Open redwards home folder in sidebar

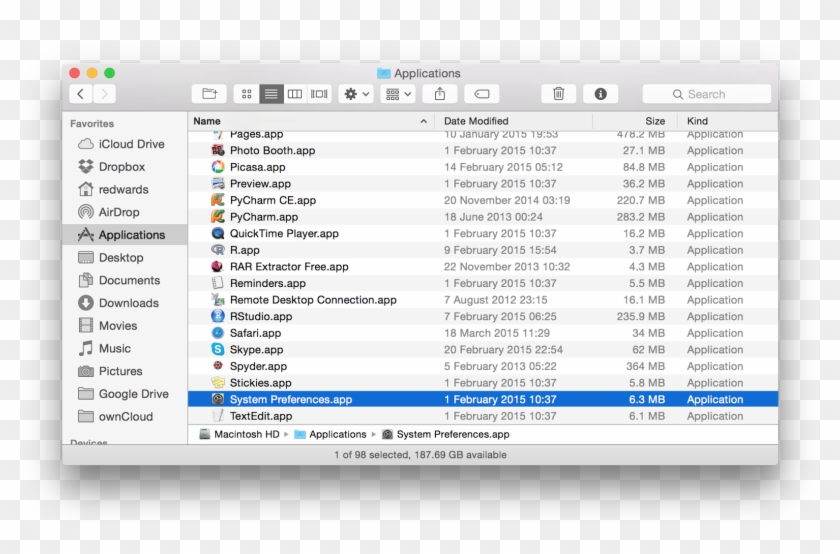click(x=124, y=190)
